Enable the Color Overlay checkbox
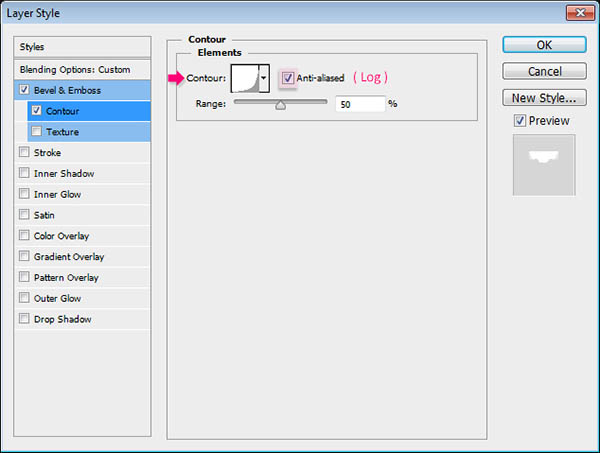 pos(24,235)
